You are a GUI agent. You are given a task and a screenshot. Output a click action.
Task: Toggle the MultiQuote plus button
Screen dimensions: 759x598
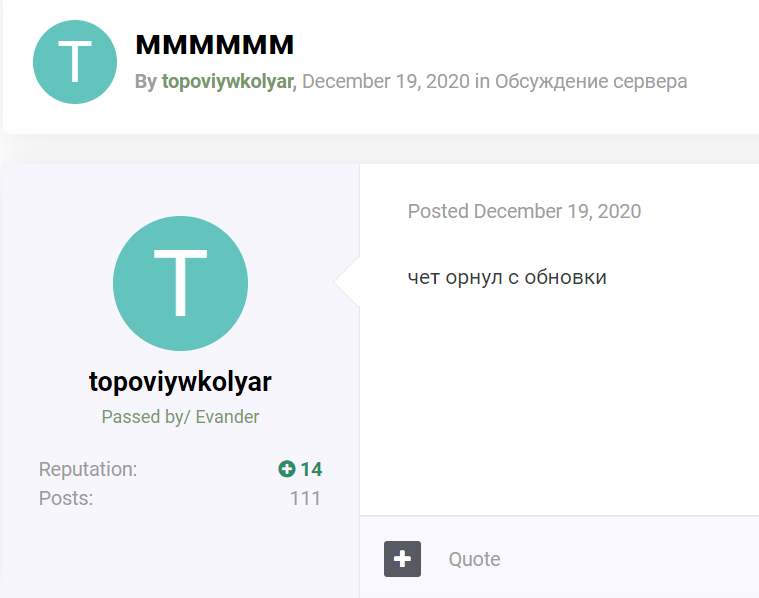pyautogui.click(x=402, y=559)
